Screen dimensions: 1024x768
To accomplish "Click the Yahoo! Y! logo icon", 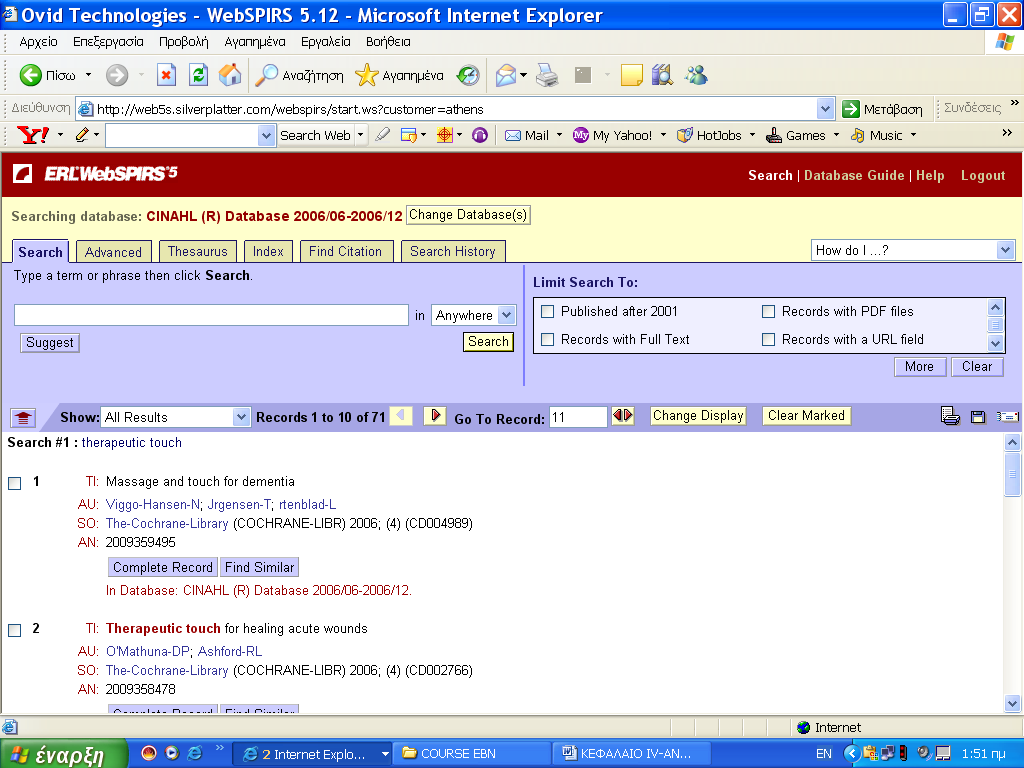I will pyautogui.click(x=33, y=135).
